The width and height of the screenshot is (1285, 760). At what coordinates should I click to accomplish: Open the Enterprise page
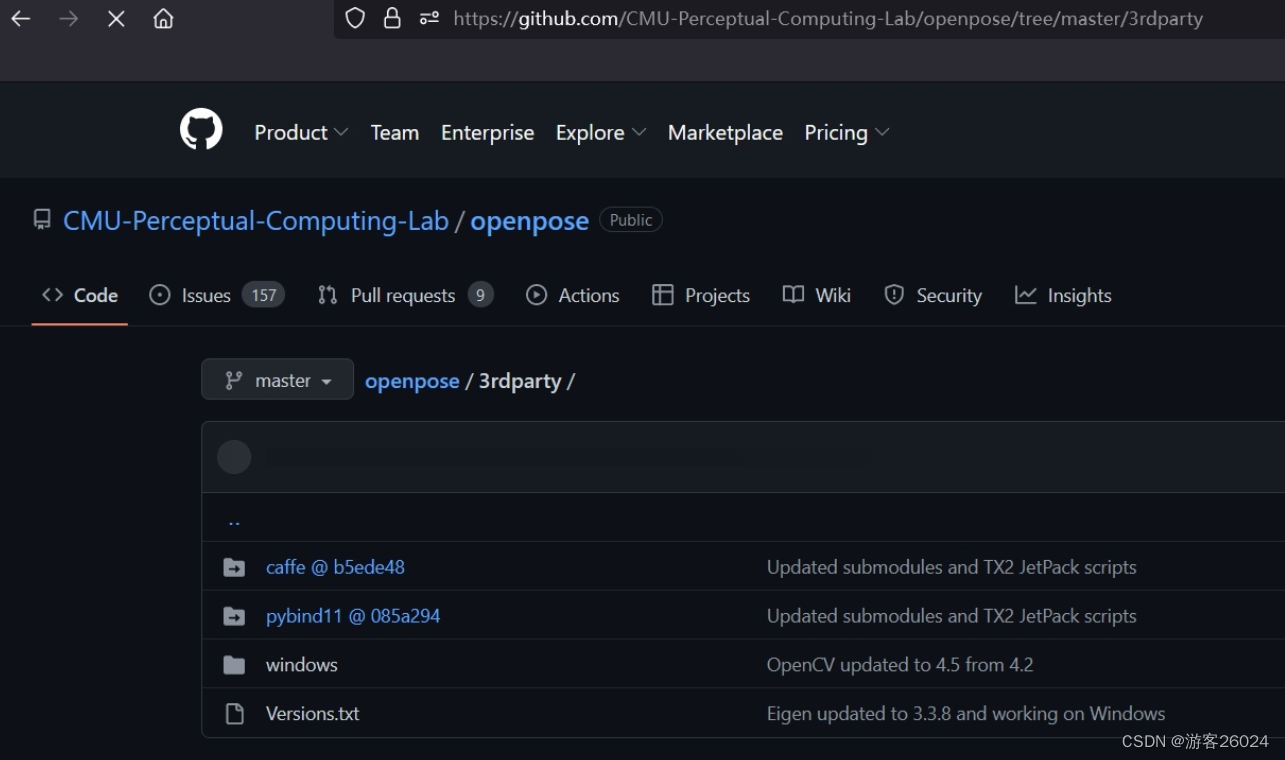[488, 132]
